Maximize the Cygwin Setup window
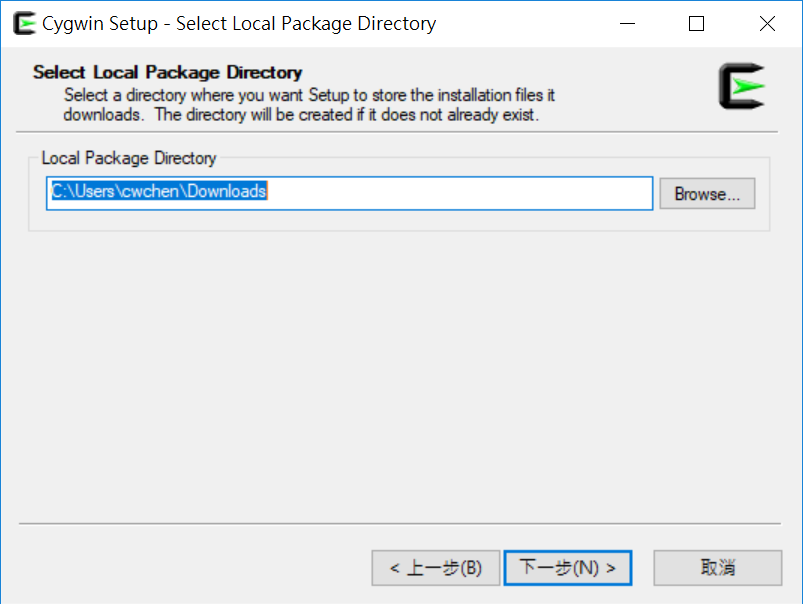 click(x=697, y=24)
